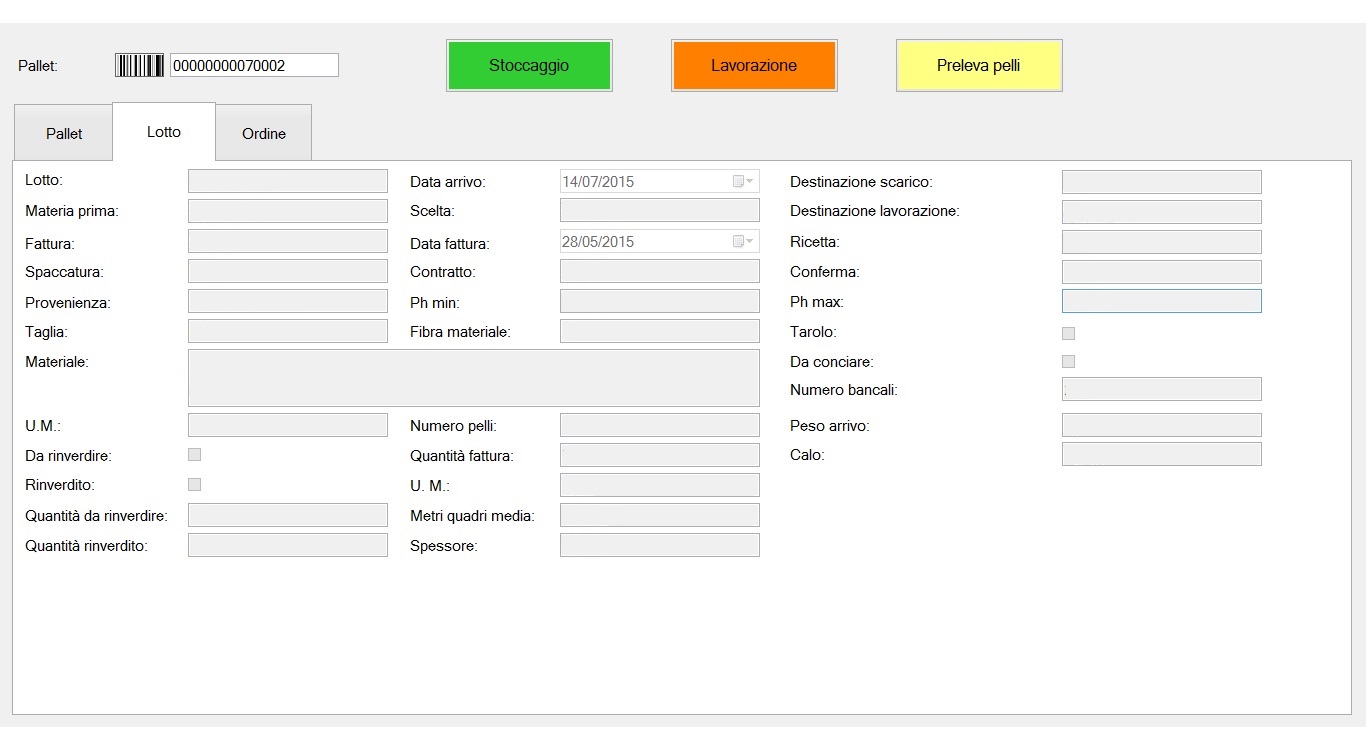This screenshot has width=1366, height=729.
Task: Toggle the Da rinverdire checkbox
Action: point(195,455)
